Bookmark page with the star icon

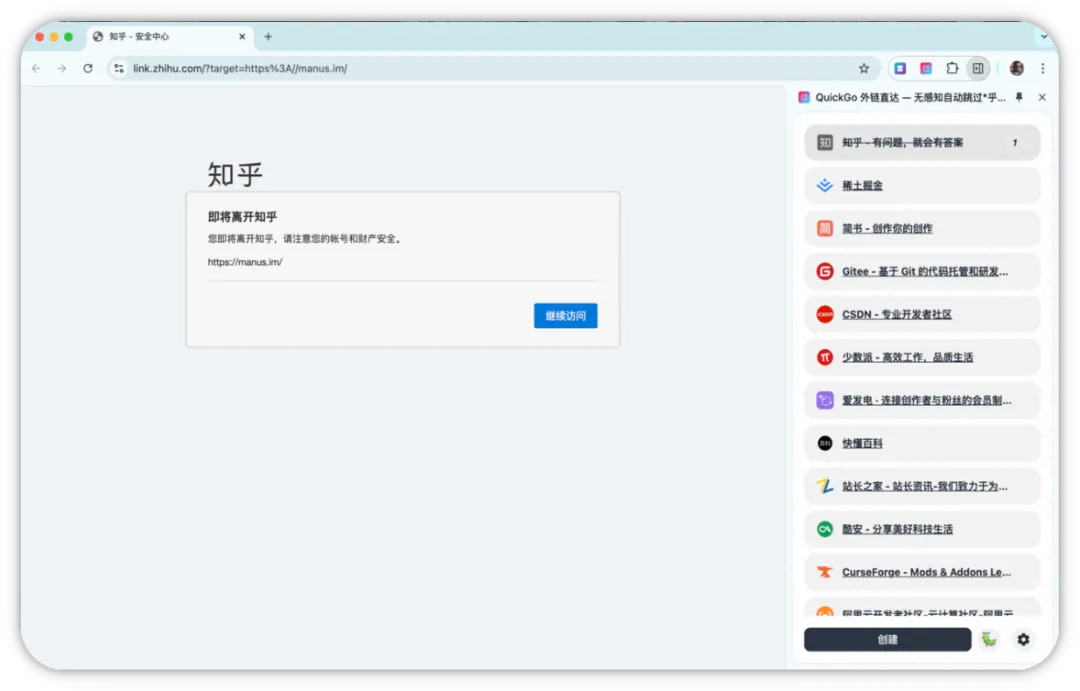point(864,68)
